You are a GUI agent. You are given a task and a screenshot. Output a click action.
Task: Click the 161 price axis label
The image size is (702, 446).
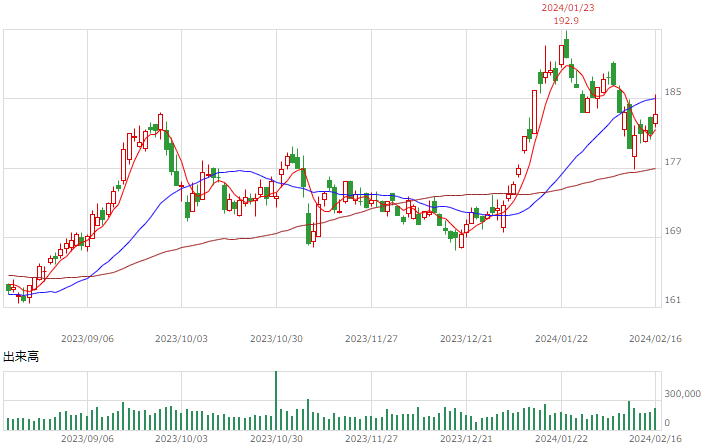673,300
